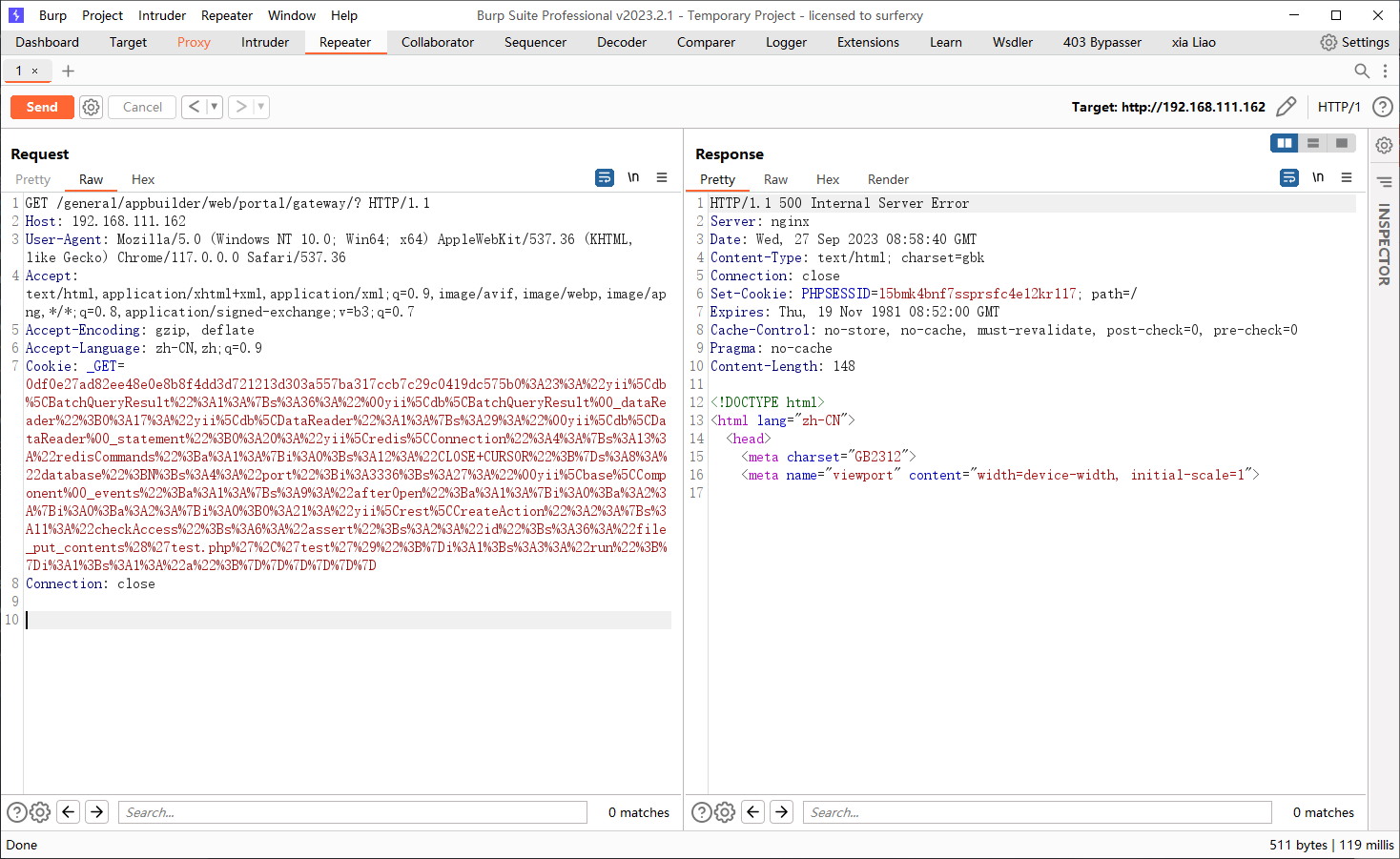
Task: Expand the forward history dropdown arrow
Action: pyautogui.click(x=261, y=107)
